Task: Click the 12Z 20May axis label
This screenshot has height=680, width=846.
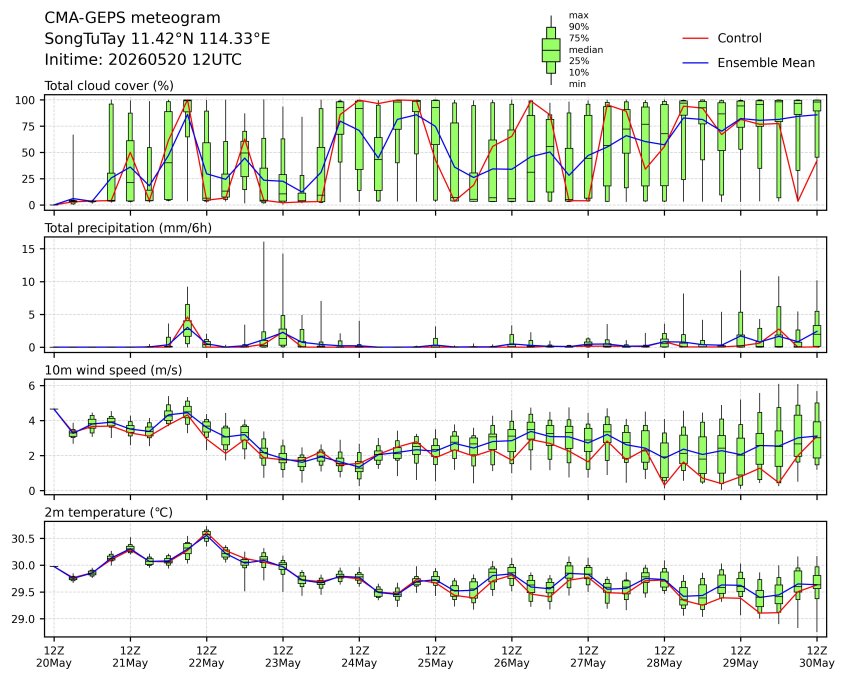Action: [x=53, y=657]
